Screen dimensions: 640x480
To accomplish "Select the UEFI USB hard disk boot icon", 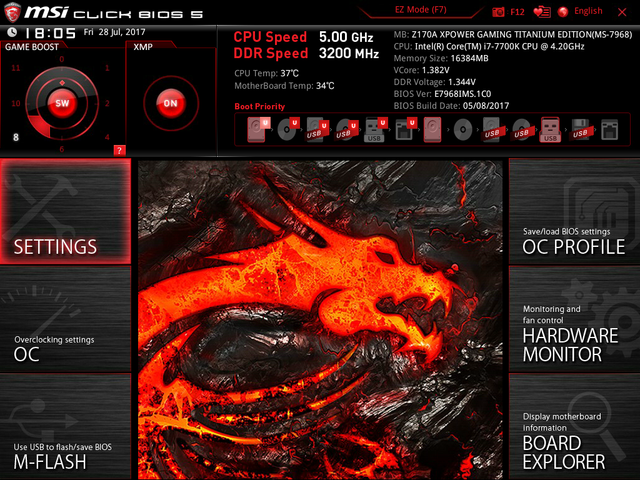I will [x=318, y=130].
